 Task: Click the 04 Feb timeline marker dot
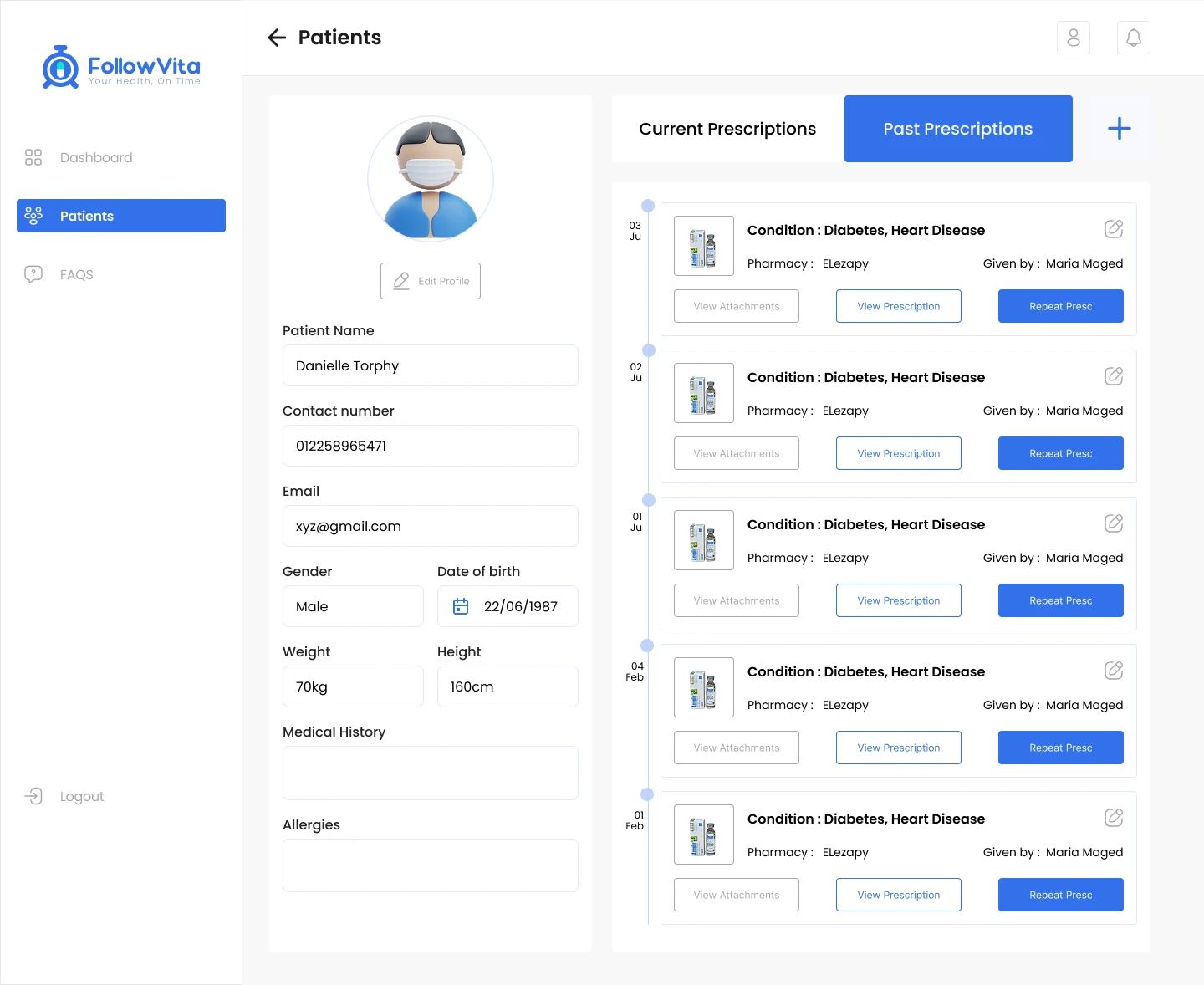(647, 646)
